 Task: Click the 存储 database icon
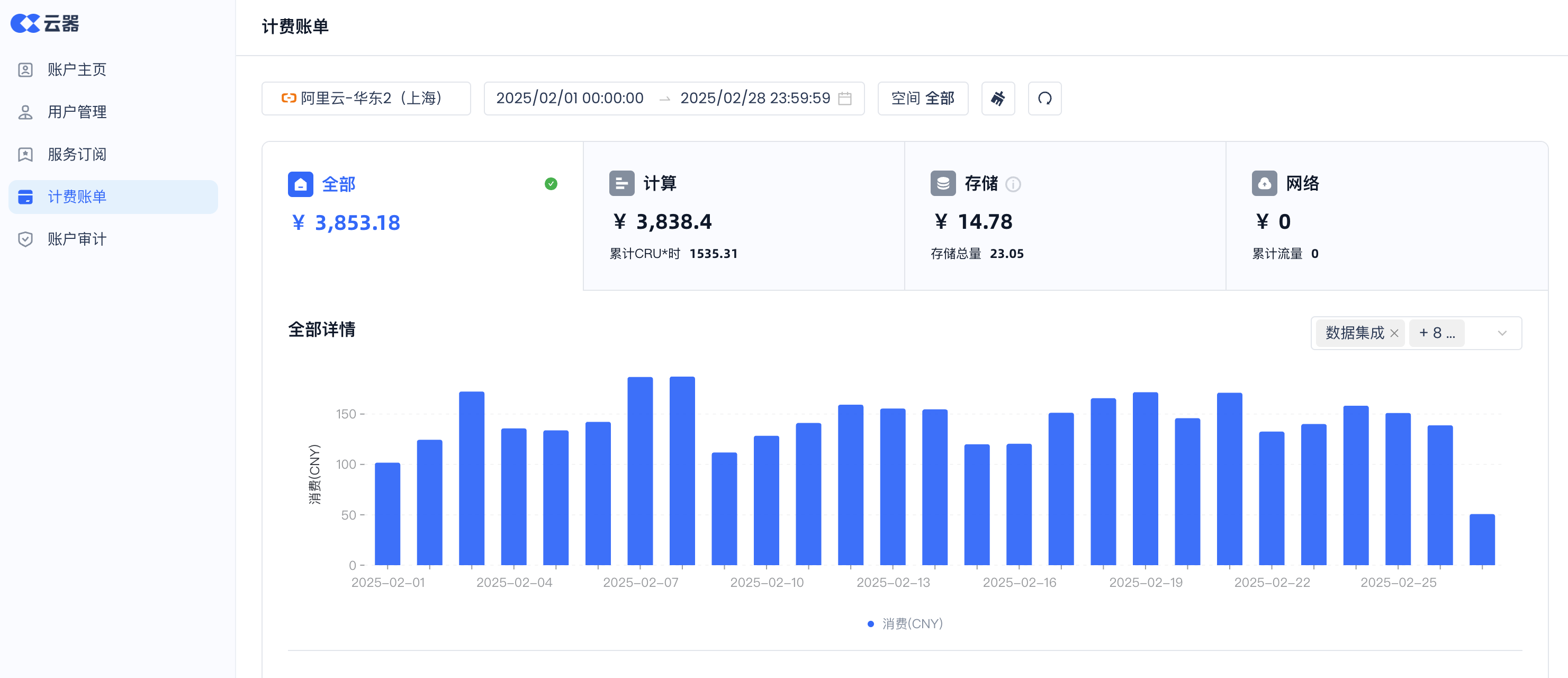pos(942,183)
